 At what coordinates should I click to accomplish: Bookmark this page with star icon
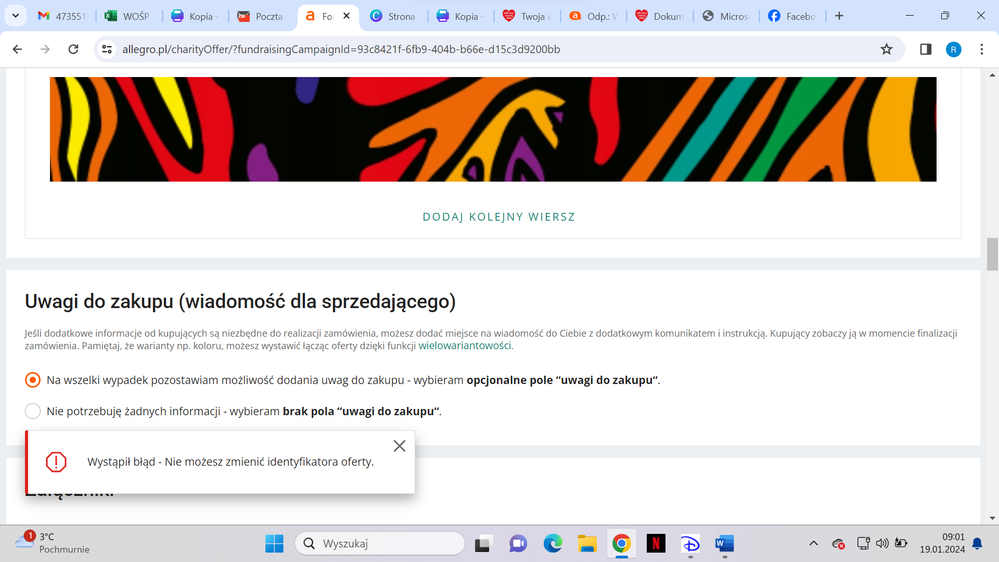pyautogui.click(x=886, y=49)
